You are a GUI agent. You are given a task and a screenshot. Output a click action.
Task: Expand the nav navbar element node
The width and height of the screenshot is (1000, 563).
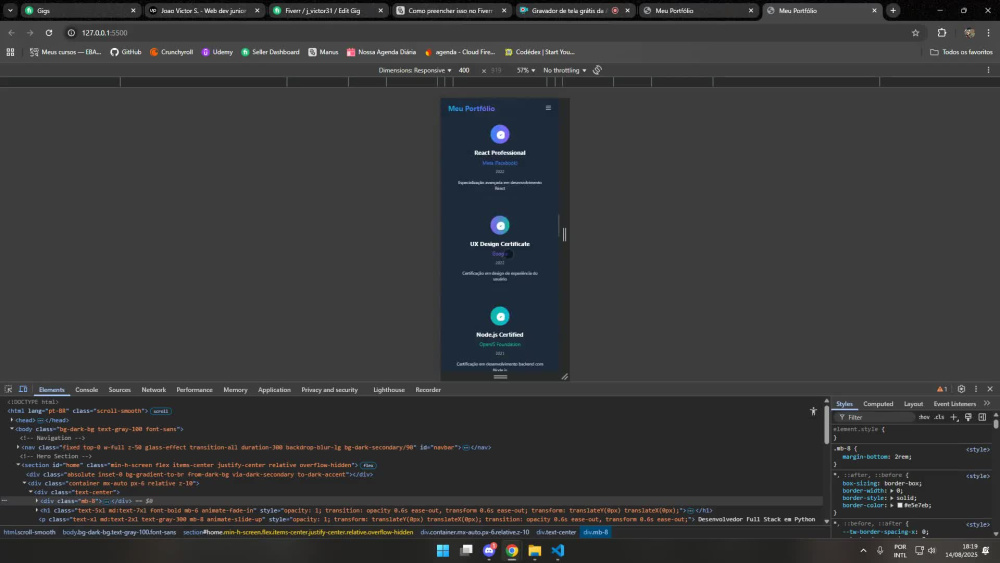point(18,447)
